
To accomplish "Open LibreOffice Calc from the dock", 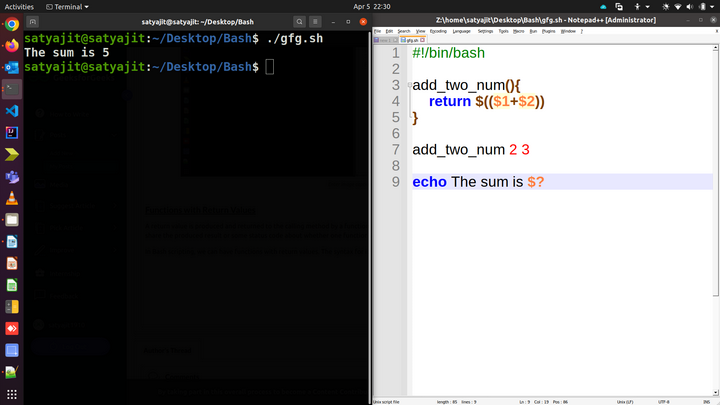I will click(x=12, y=285).
